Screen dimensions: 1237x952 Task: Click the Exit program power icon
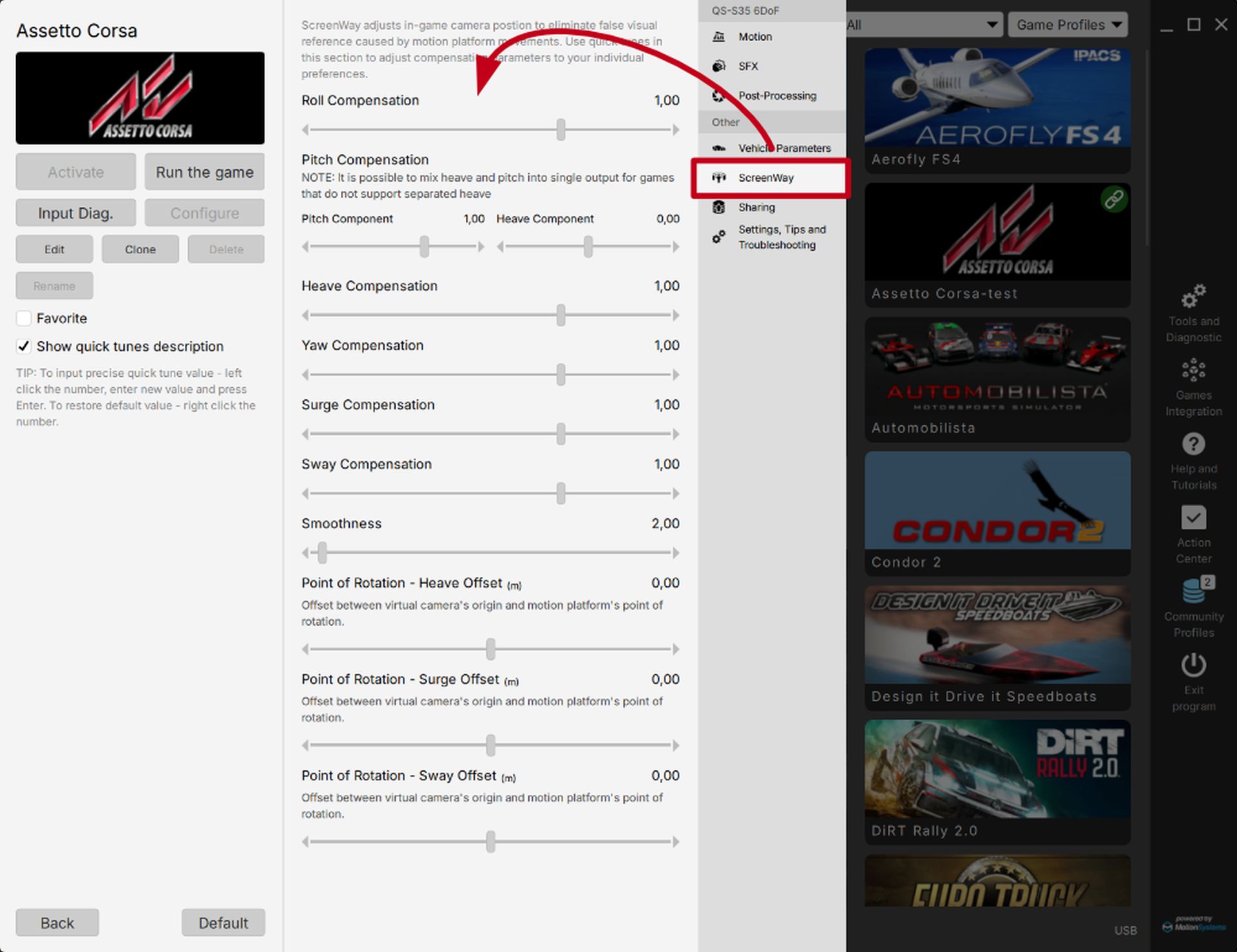[1193, 665]
